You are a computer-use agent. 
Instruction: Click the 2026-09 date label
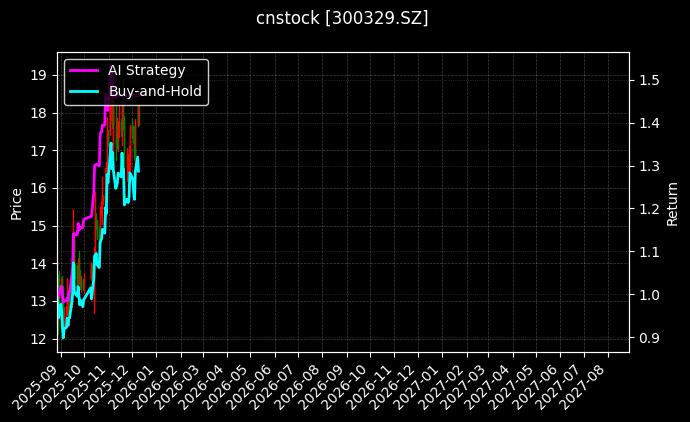pos(322,387)
